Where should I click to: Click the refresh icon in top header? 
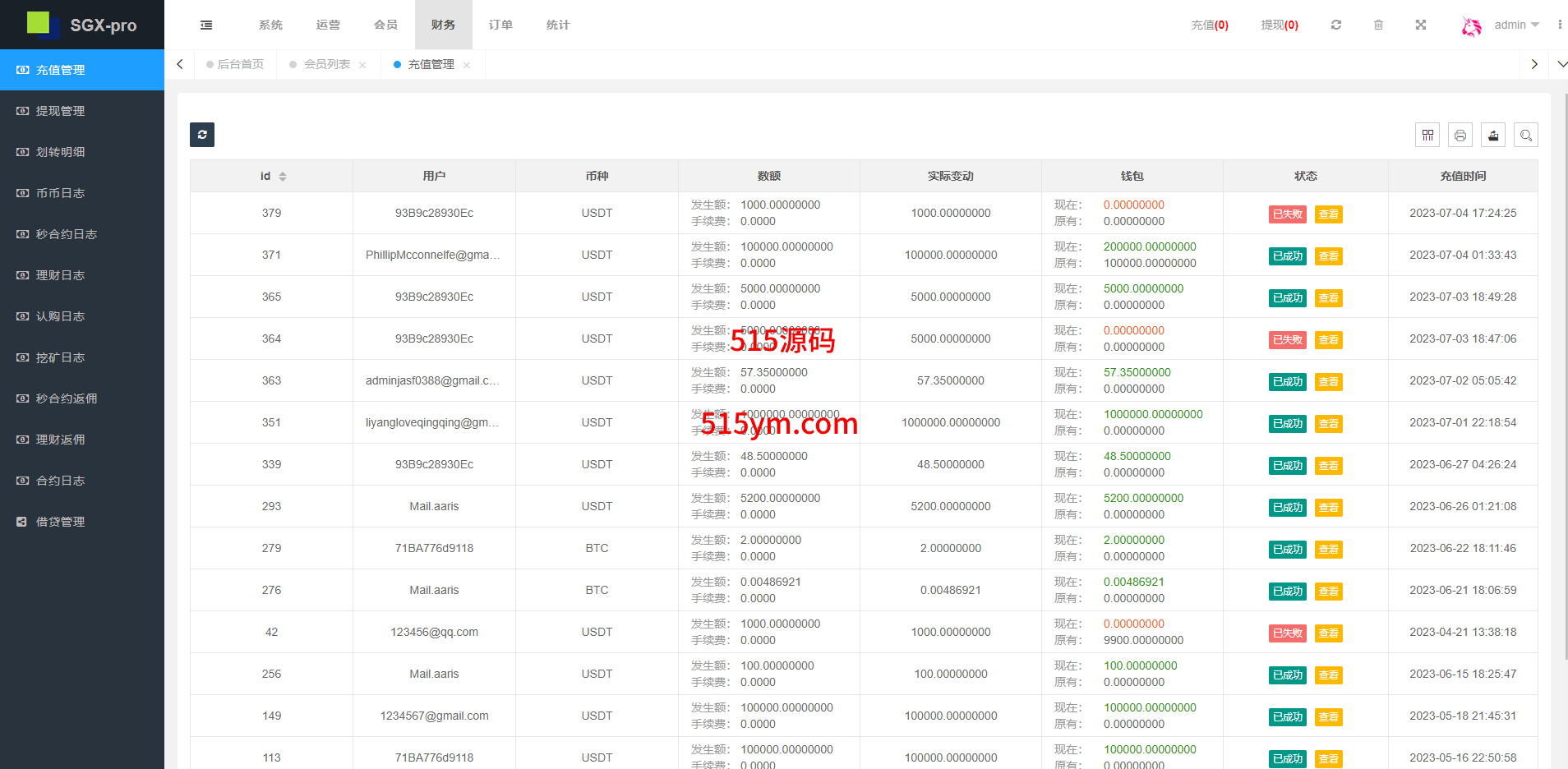1336,25
